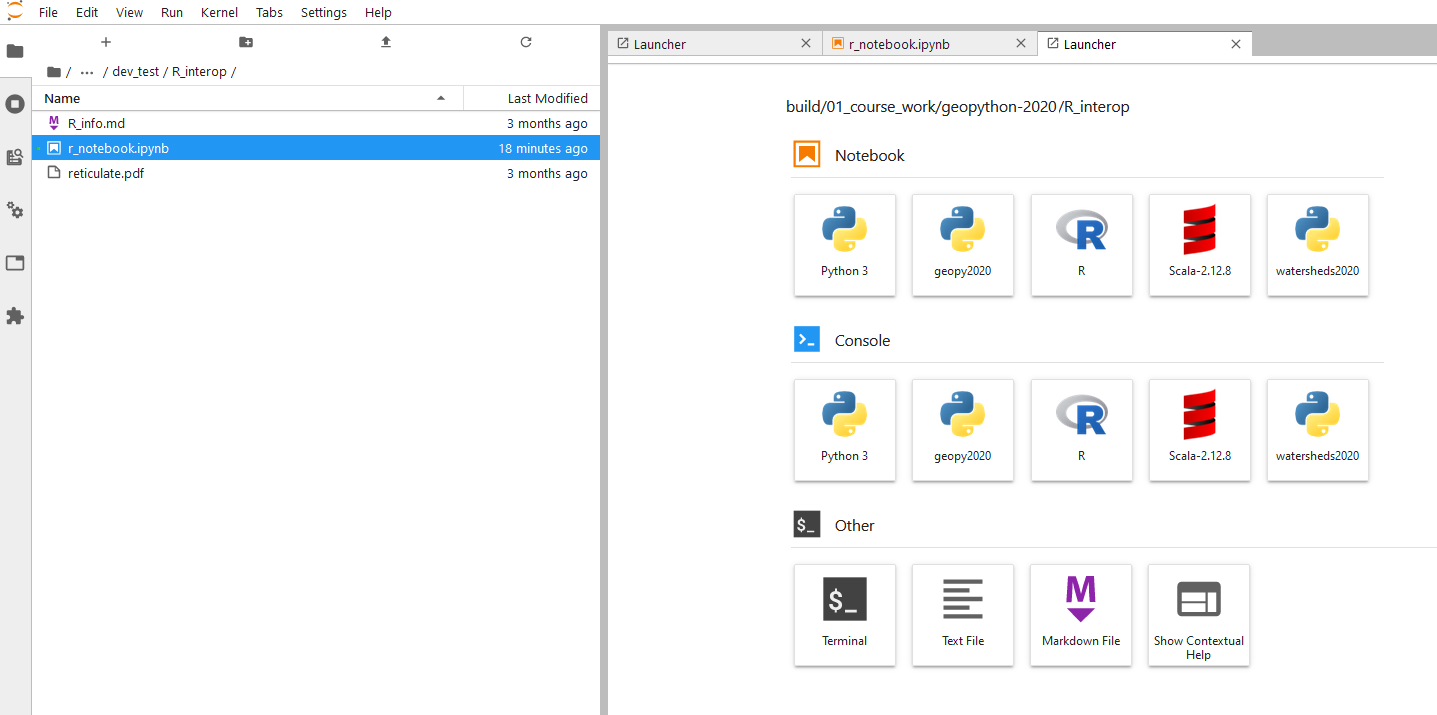Sort files by Last Modified column
This screenshot has height=715, width=1437.
pos(547,98)
